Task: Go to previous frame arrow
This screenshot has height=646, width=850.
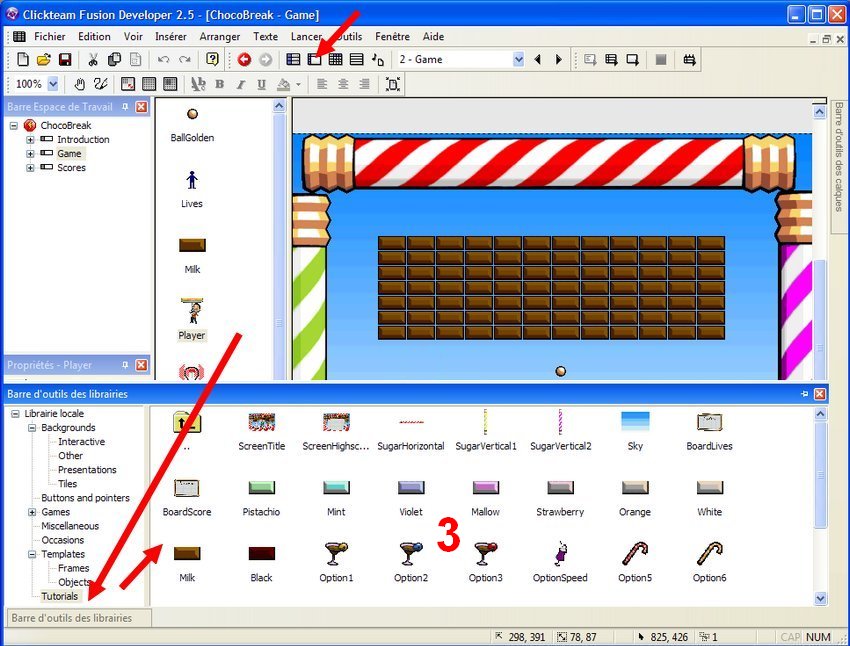Action: pos(538,59)
